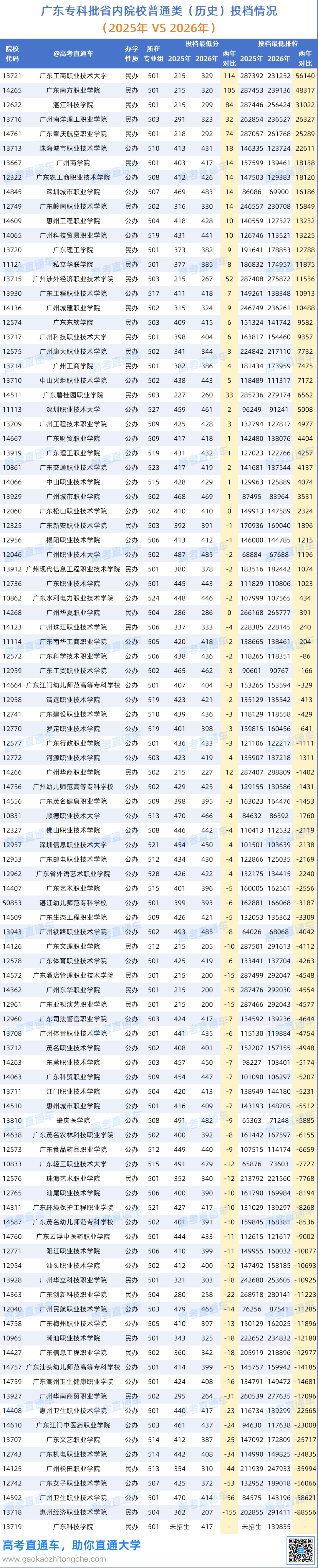Select 广东财贸职业学院
This screenshot has height=1568, width=318.
(73, 439)
